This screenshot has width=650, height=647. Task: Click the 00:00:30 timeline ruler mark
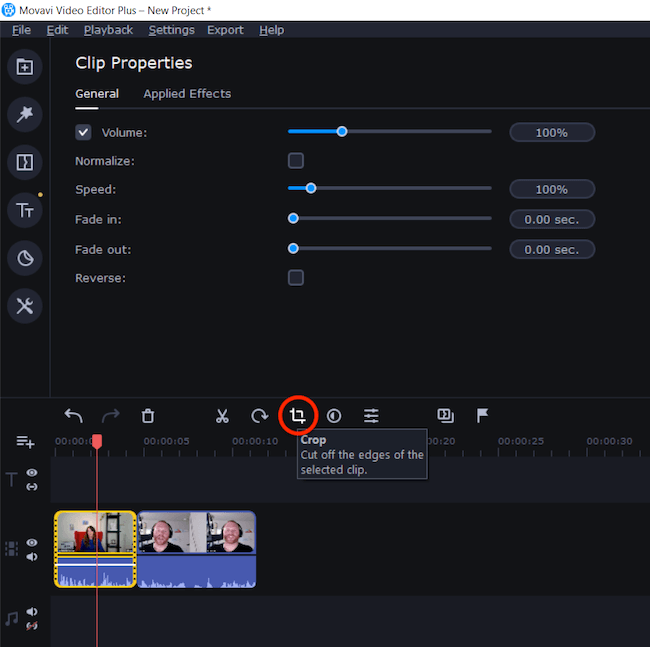(609, 441)
